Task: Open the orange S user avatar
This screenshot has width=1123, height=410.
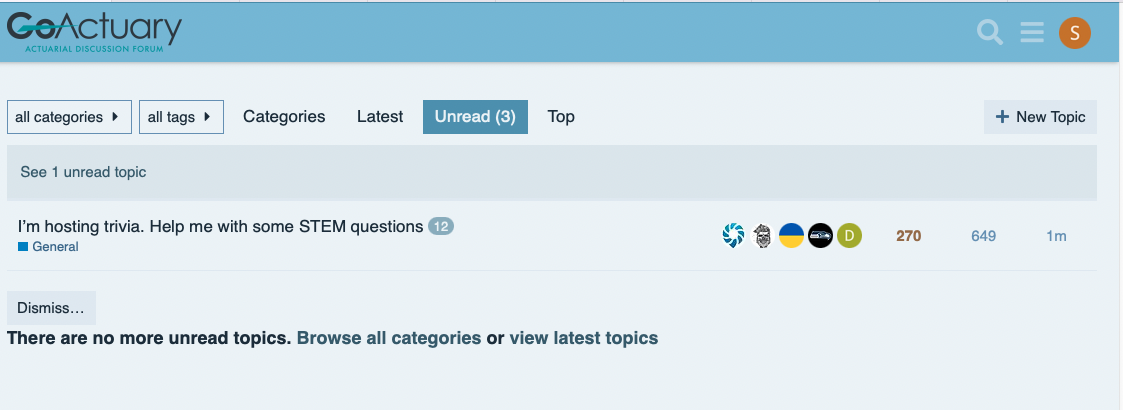Action: pos(1074,33)
